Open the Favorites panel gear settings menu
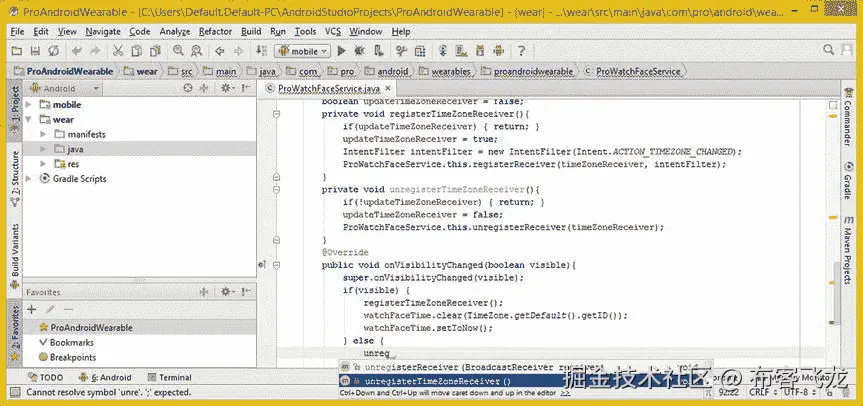 [x=227, y=292]
